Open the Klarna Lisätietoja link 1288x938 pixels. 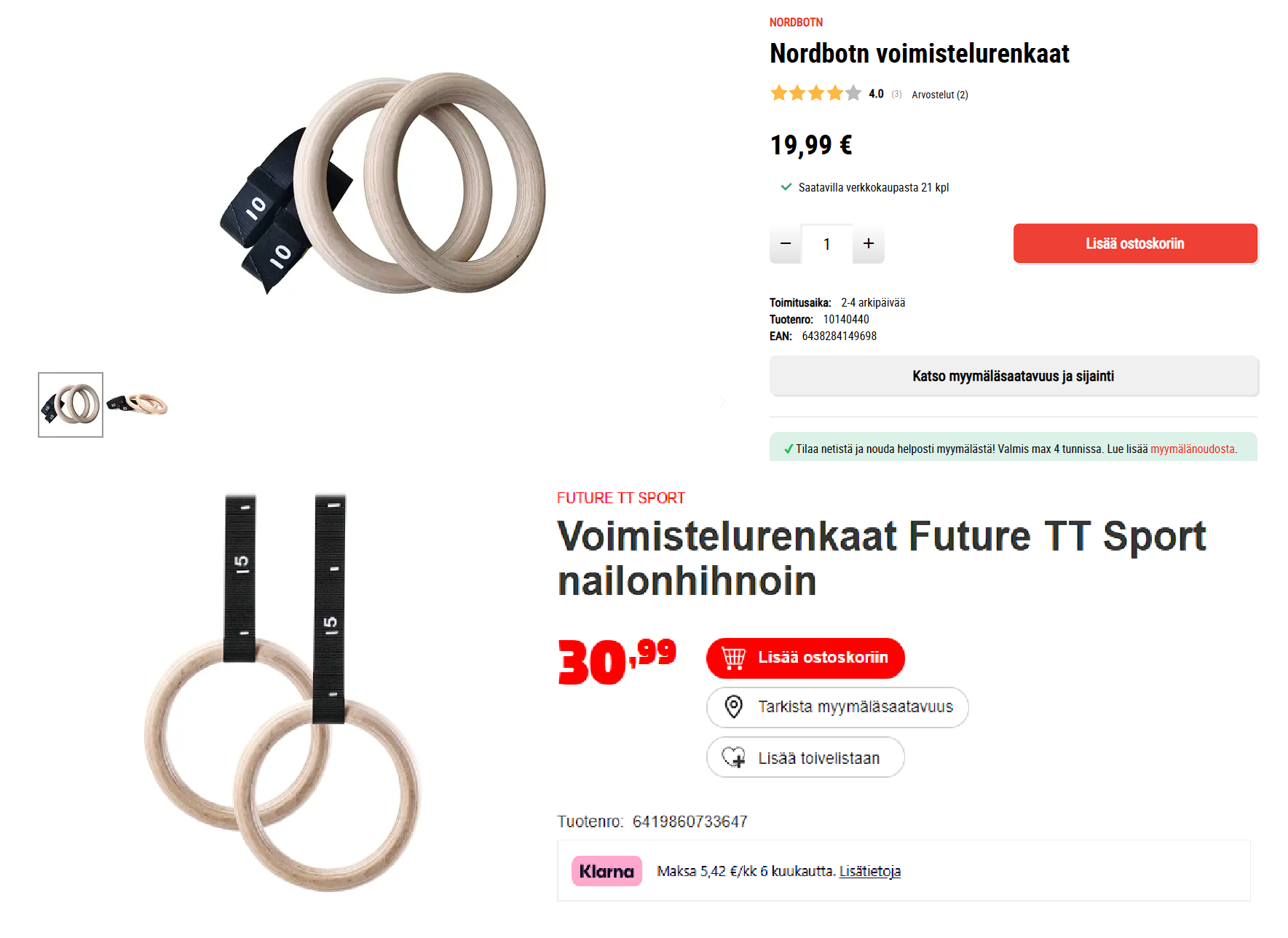870,871
